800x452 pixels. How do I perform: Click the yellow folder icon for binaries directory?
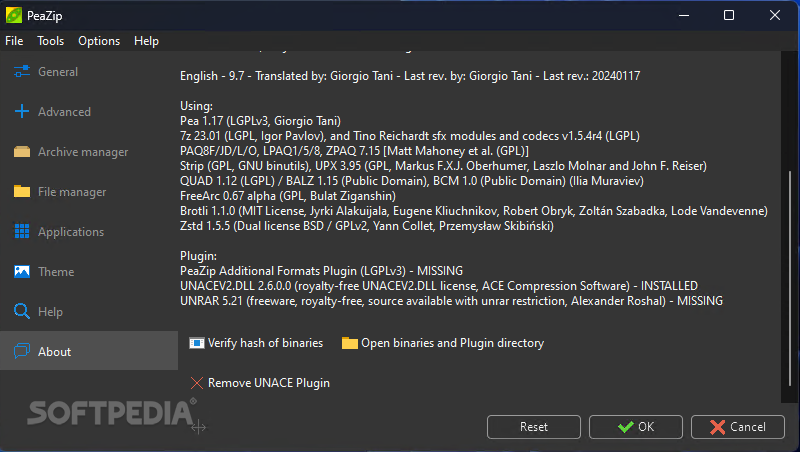point(349,343)
